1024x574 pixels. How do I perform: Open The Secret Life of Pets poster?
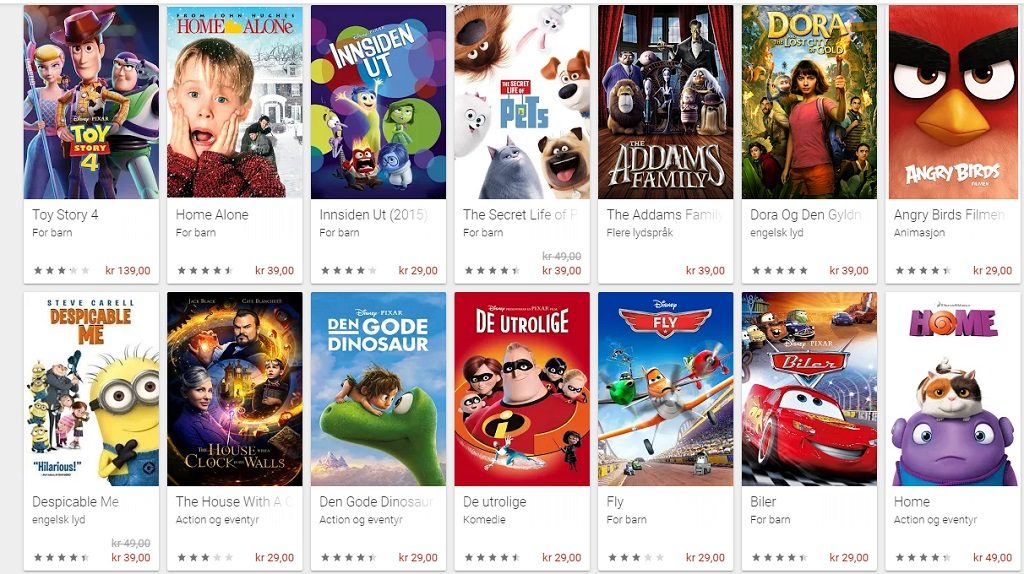click(522, 102)
